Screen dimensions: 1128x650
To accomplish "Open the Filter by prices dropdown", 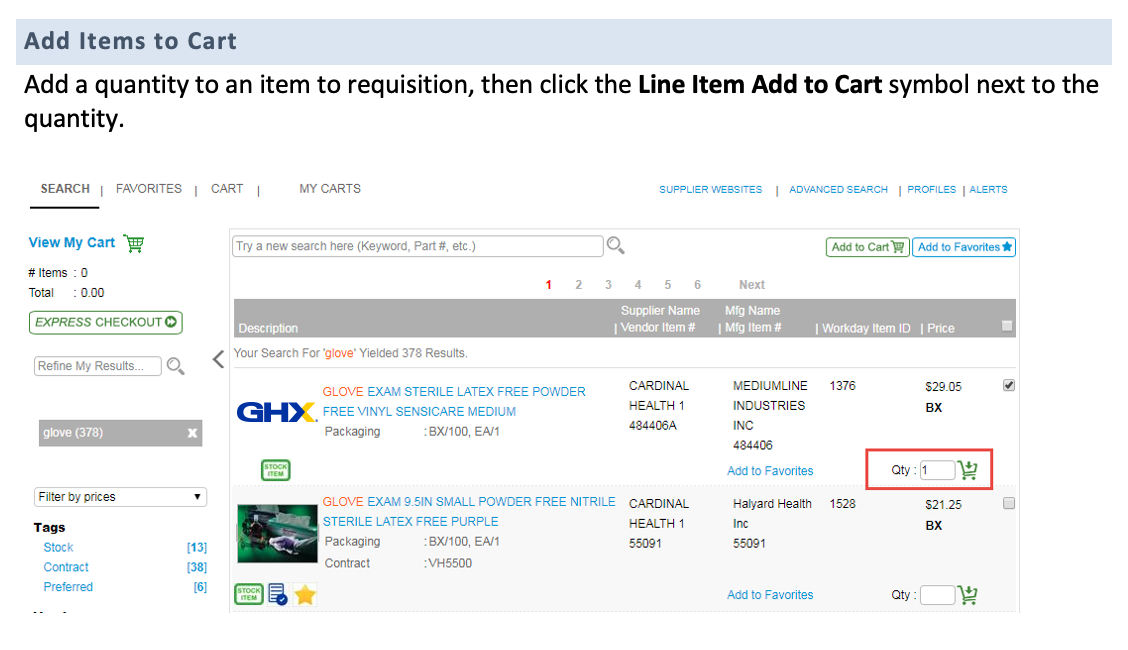I will [x=120, y=497].
